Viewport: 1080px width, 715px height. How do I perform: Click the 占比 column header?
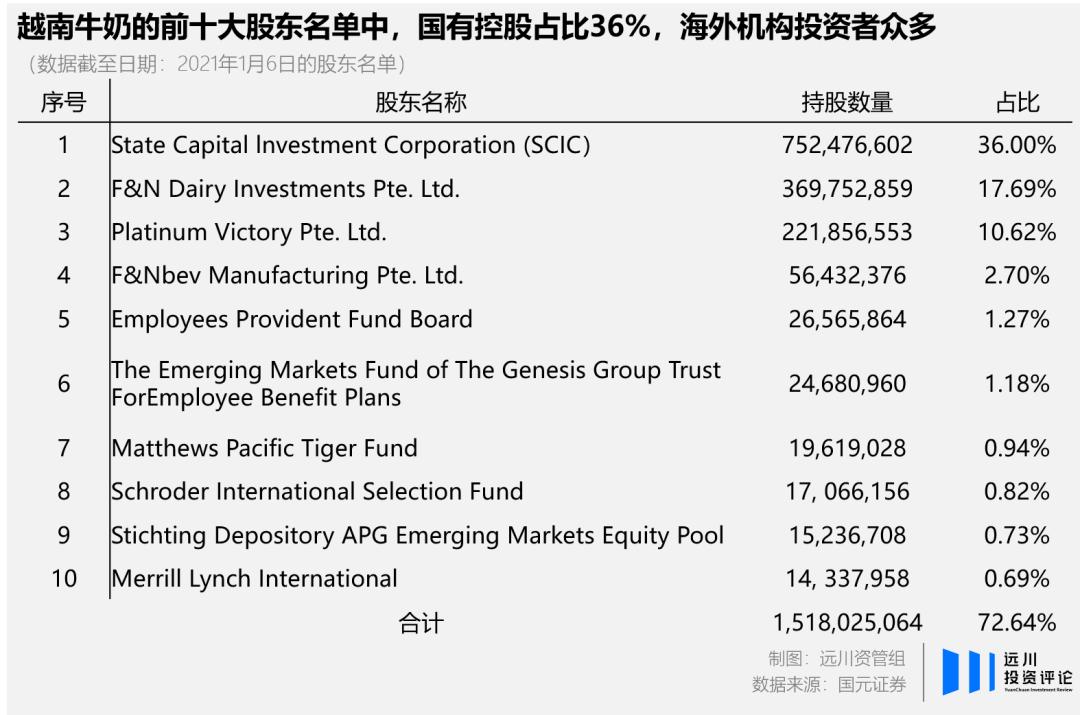(x=1016, y=102)
